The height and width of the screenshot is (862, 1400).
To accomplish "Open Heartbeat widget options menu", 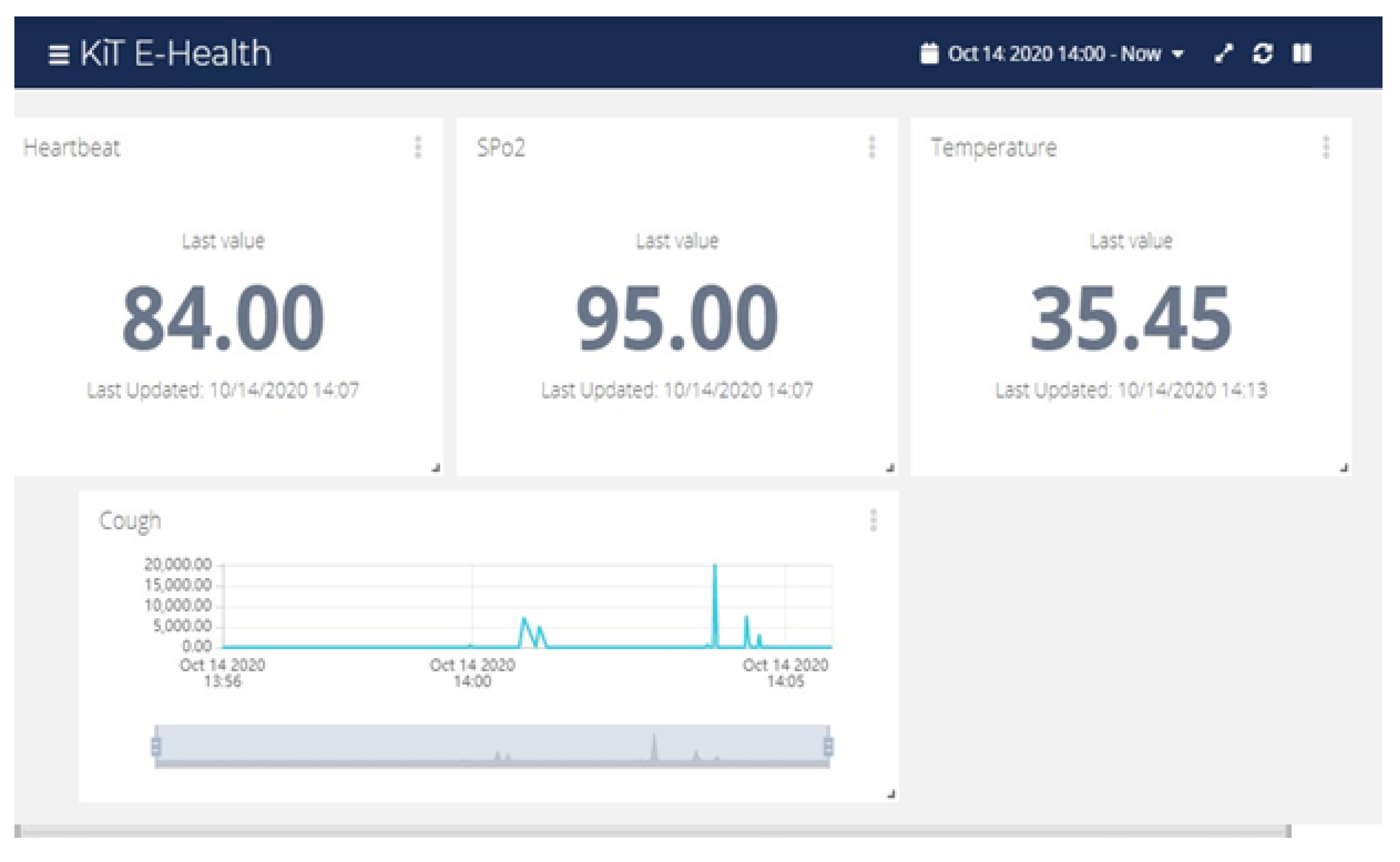I will 418,147.
